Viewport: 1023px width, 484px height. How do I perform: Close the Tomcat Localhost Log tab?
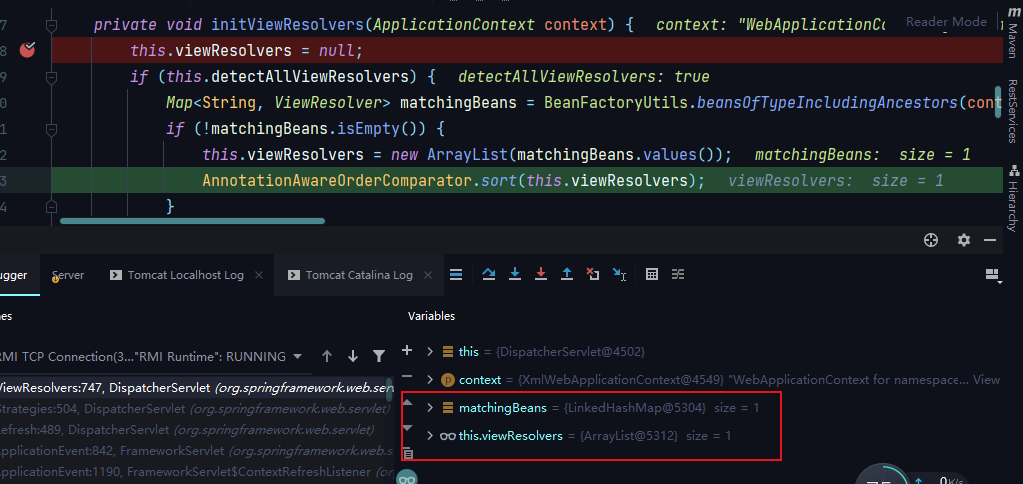point(258,275)
